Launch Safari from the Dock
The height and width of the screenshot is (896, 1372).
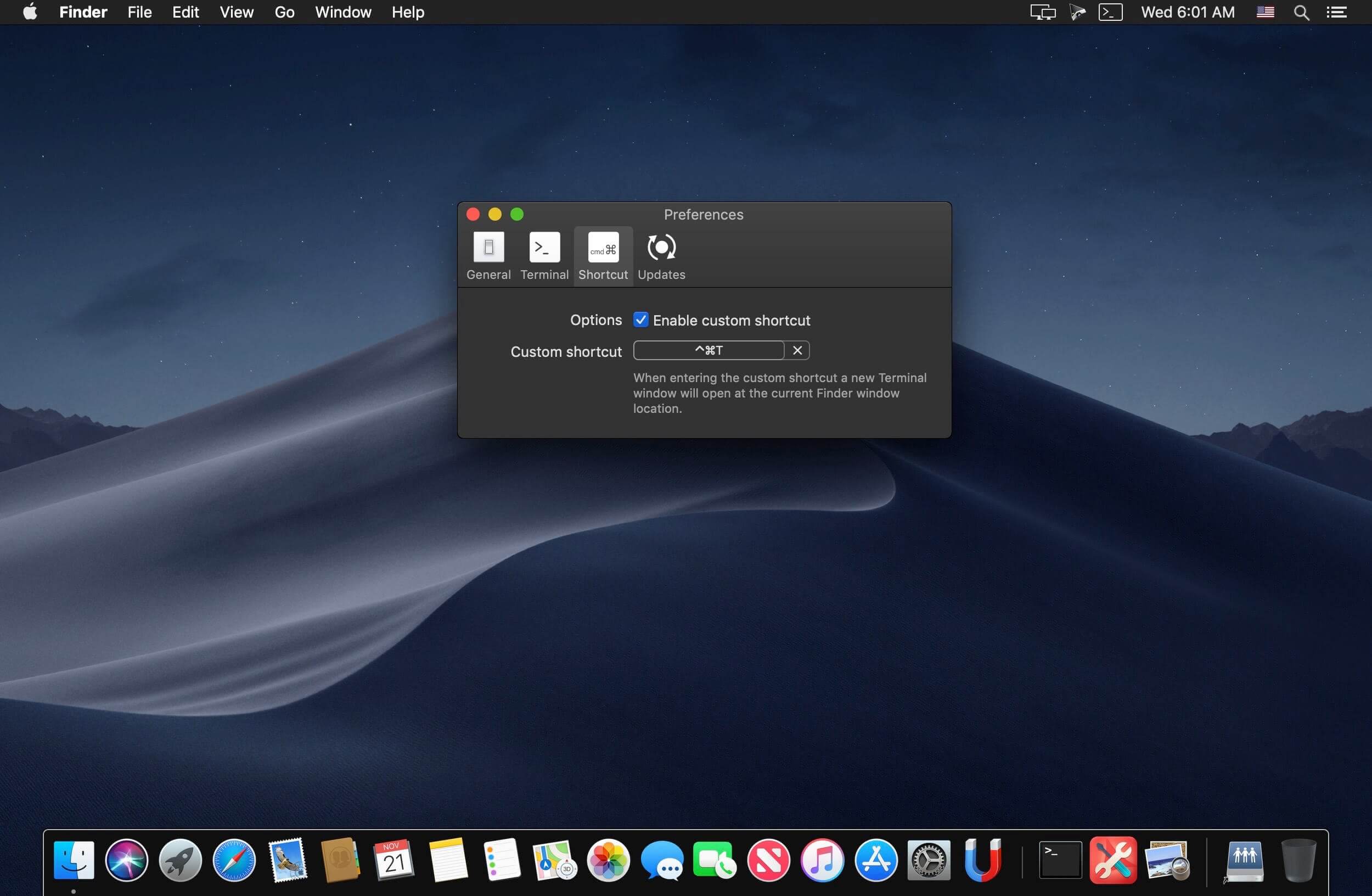pyautogui.click(x=234, y=859)
